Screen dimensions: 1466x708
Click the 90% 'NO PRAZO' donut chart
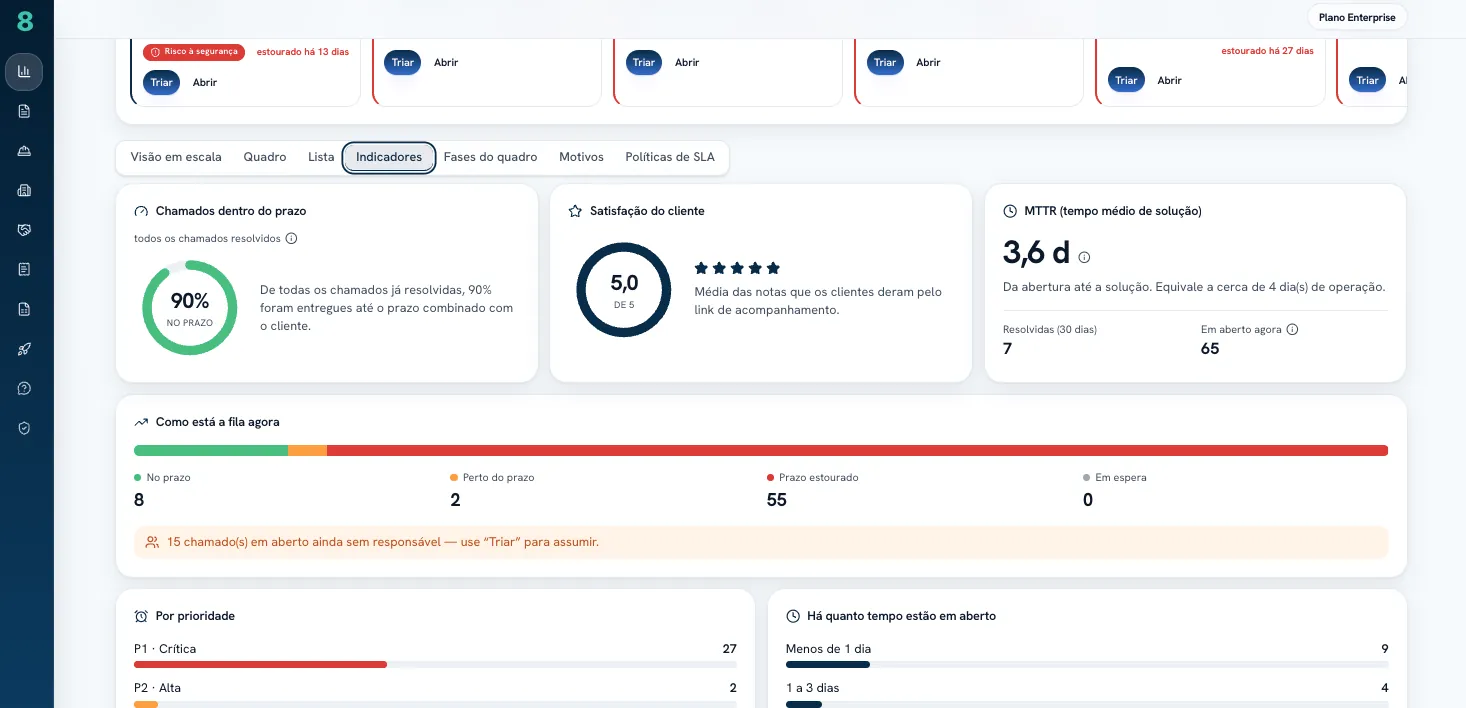tap(190, 307)
